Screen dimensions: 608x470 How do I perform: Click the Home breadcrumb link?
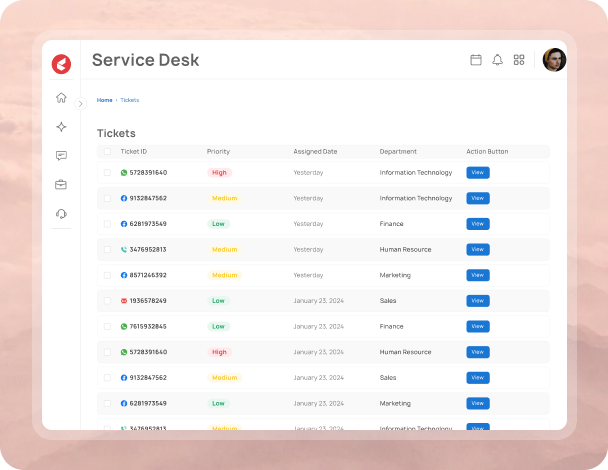tap(104, 100)
